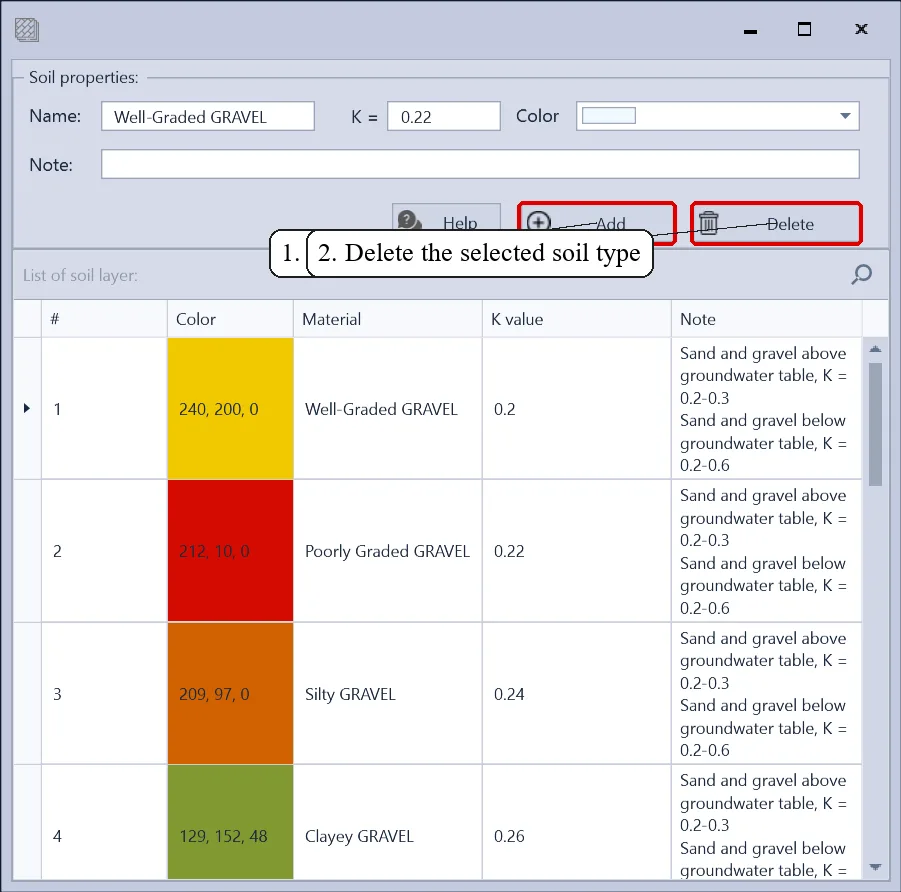Click the Note input field
Screen dimensions: 901x892
coord(480,164)
